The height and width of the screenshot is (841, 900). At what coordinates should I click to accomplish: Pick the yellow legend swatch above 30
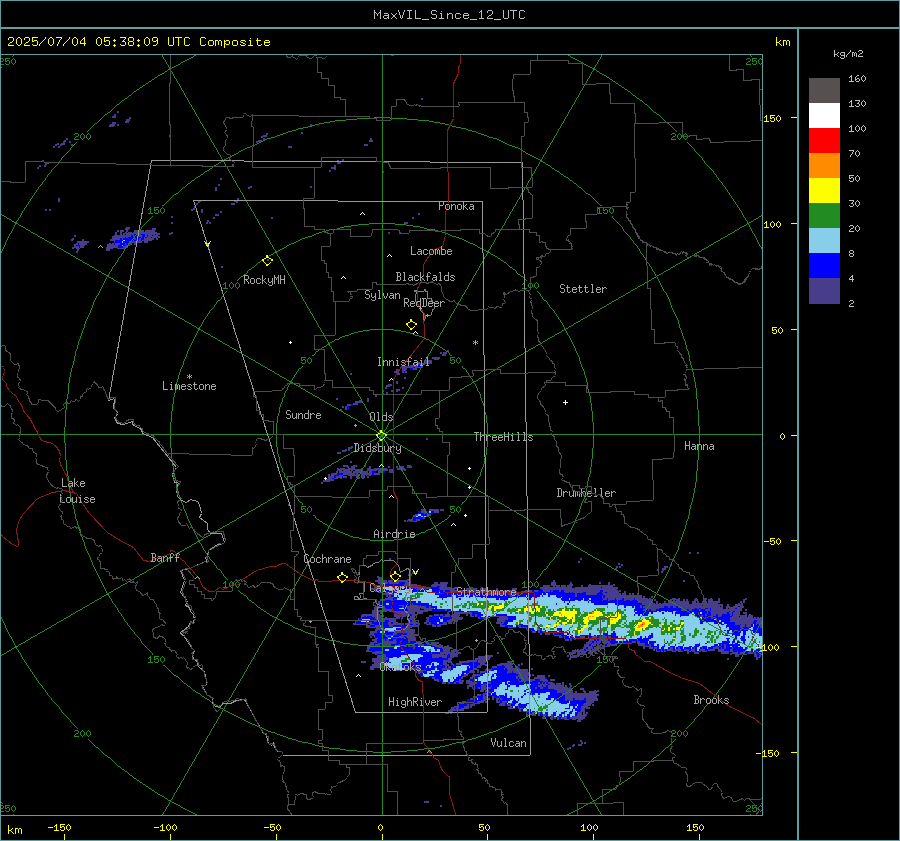(824, 191)
